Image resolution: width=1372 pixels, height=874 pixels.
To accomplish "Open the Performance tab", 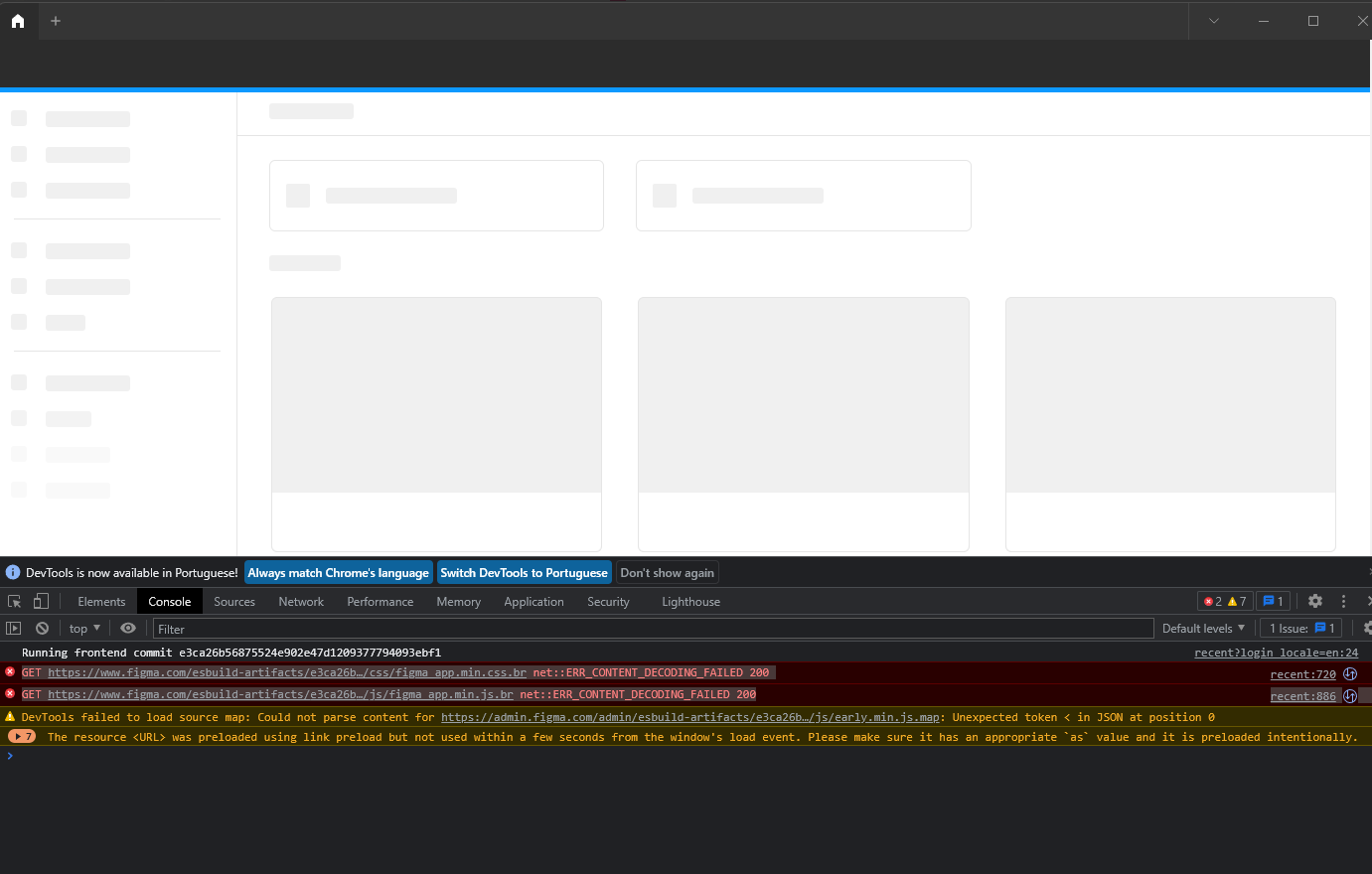I will point(381,602).
